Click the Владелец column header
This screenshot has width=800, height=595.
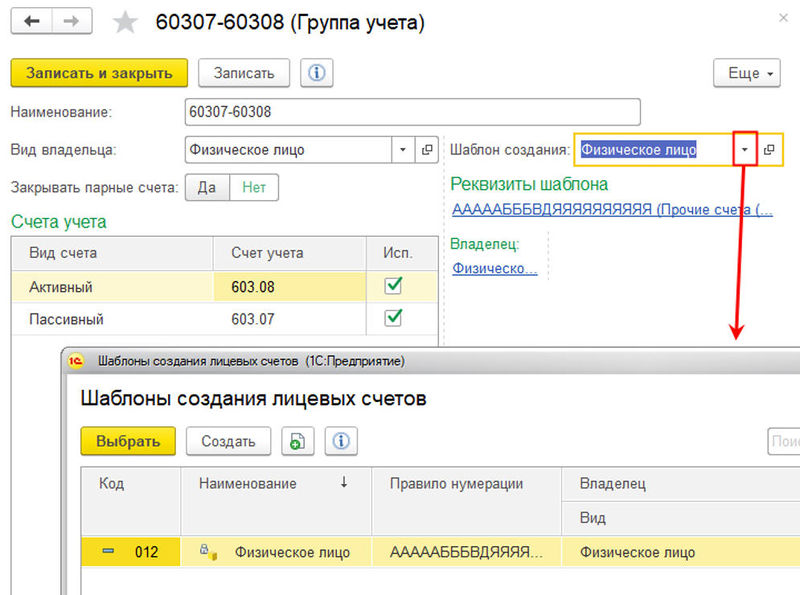pos(610,483)
